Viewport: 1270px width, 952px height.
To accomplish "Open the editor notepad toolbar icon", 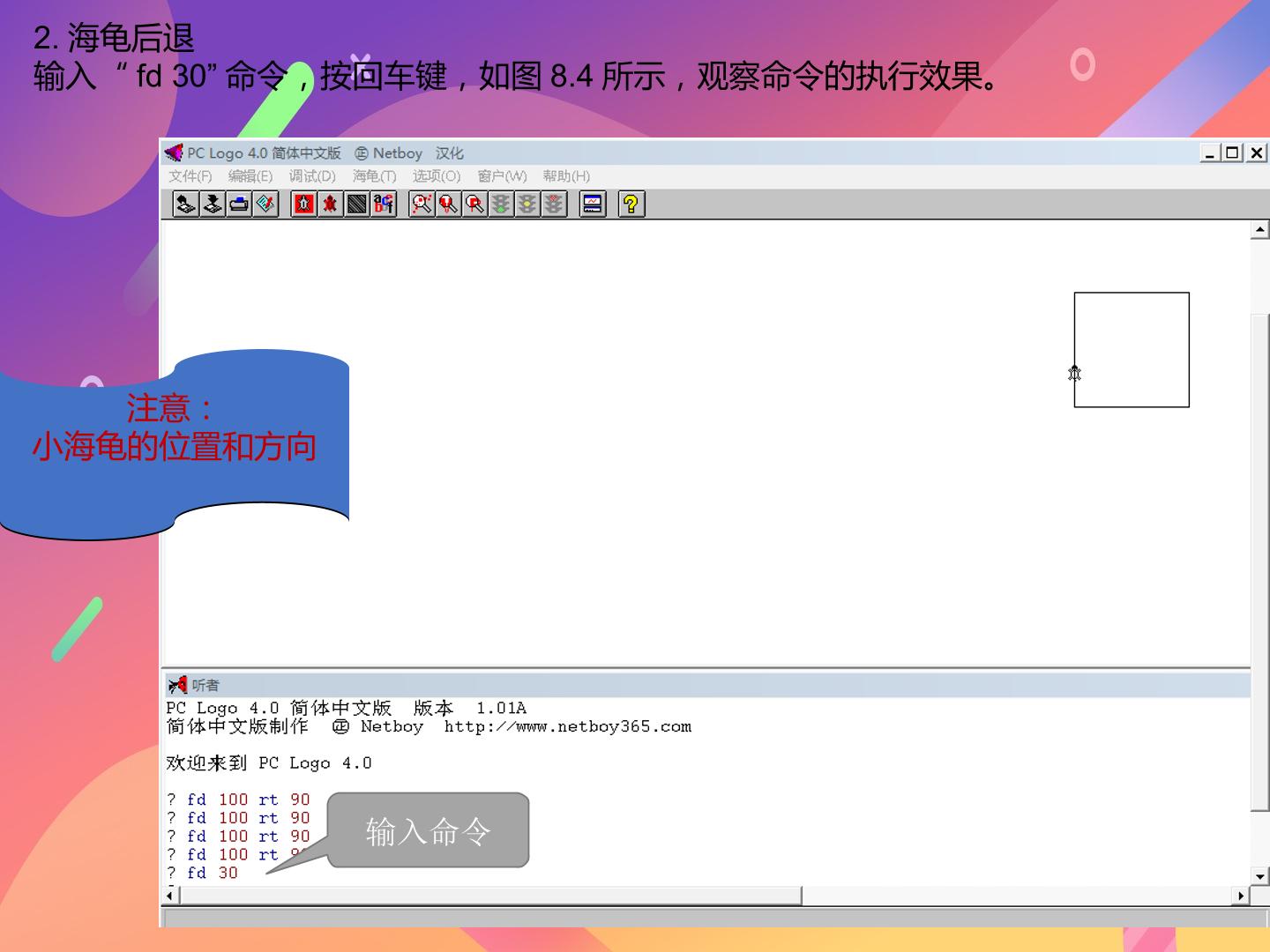I will (x=265, y=205).
